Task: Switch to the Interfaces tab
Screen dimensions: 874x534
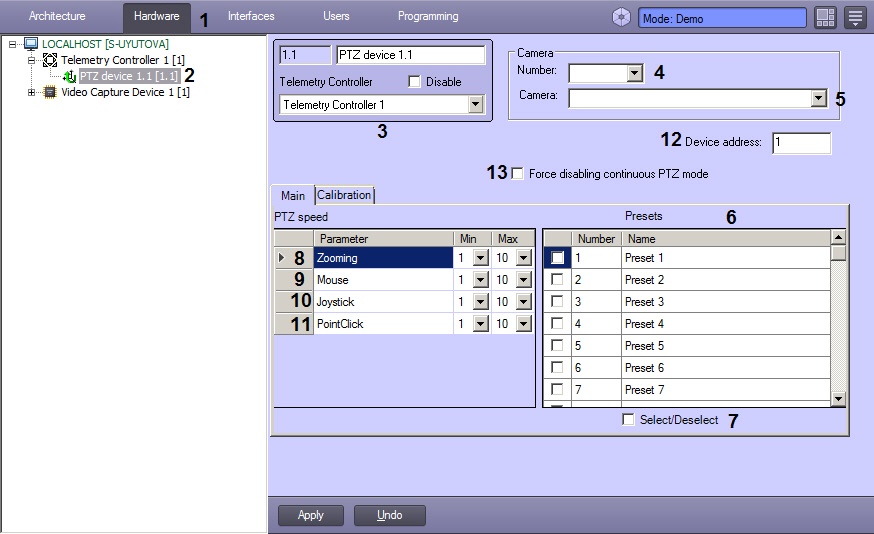Action: 251,16
